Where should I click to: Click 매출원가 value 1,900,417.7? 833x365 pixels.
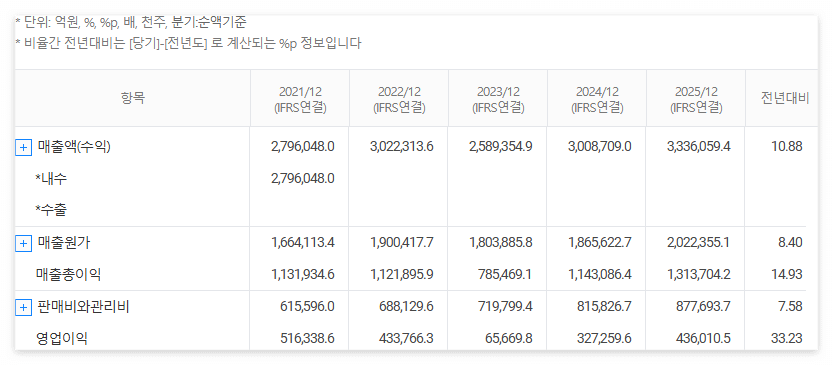pos(402,243)
